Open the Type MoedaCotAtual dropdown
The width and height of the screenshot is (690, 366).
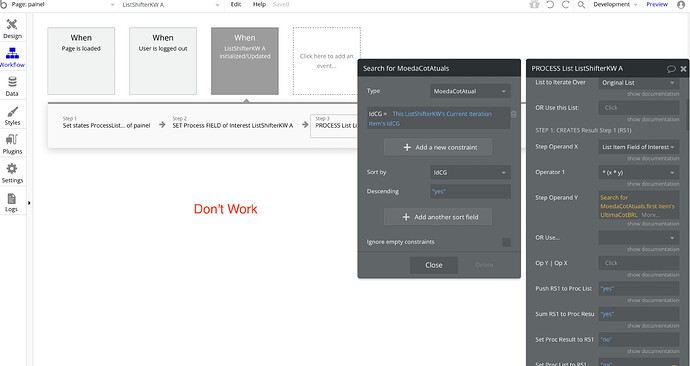(470, 91)
